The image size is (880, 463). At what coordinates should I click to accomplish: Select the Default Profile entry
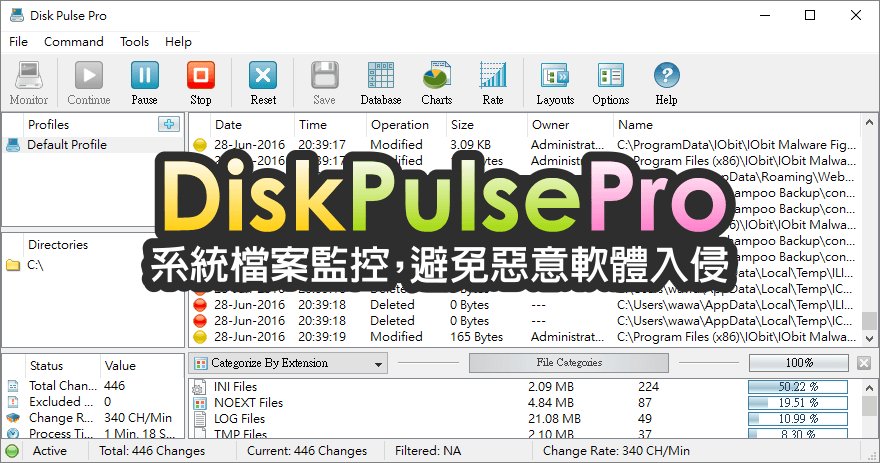93,145
